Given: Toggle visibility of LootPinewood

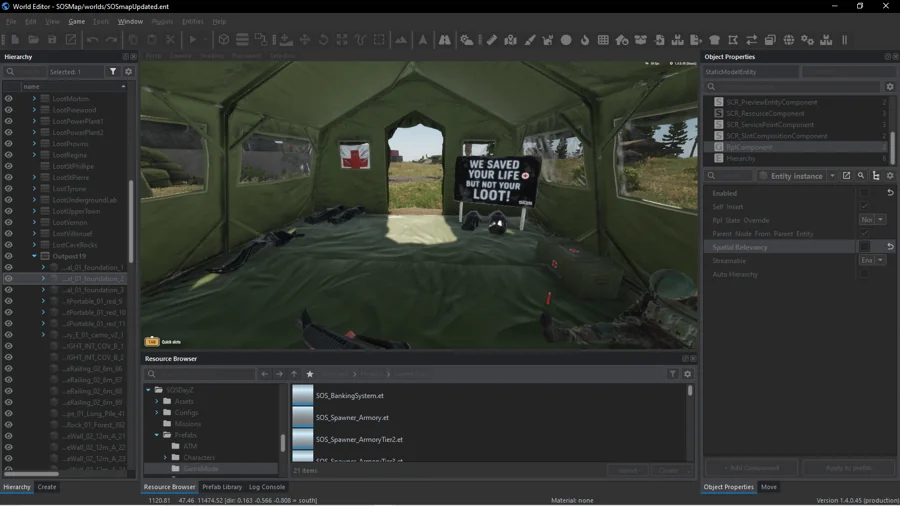Looking at the screenshot, I should (9, 110).
